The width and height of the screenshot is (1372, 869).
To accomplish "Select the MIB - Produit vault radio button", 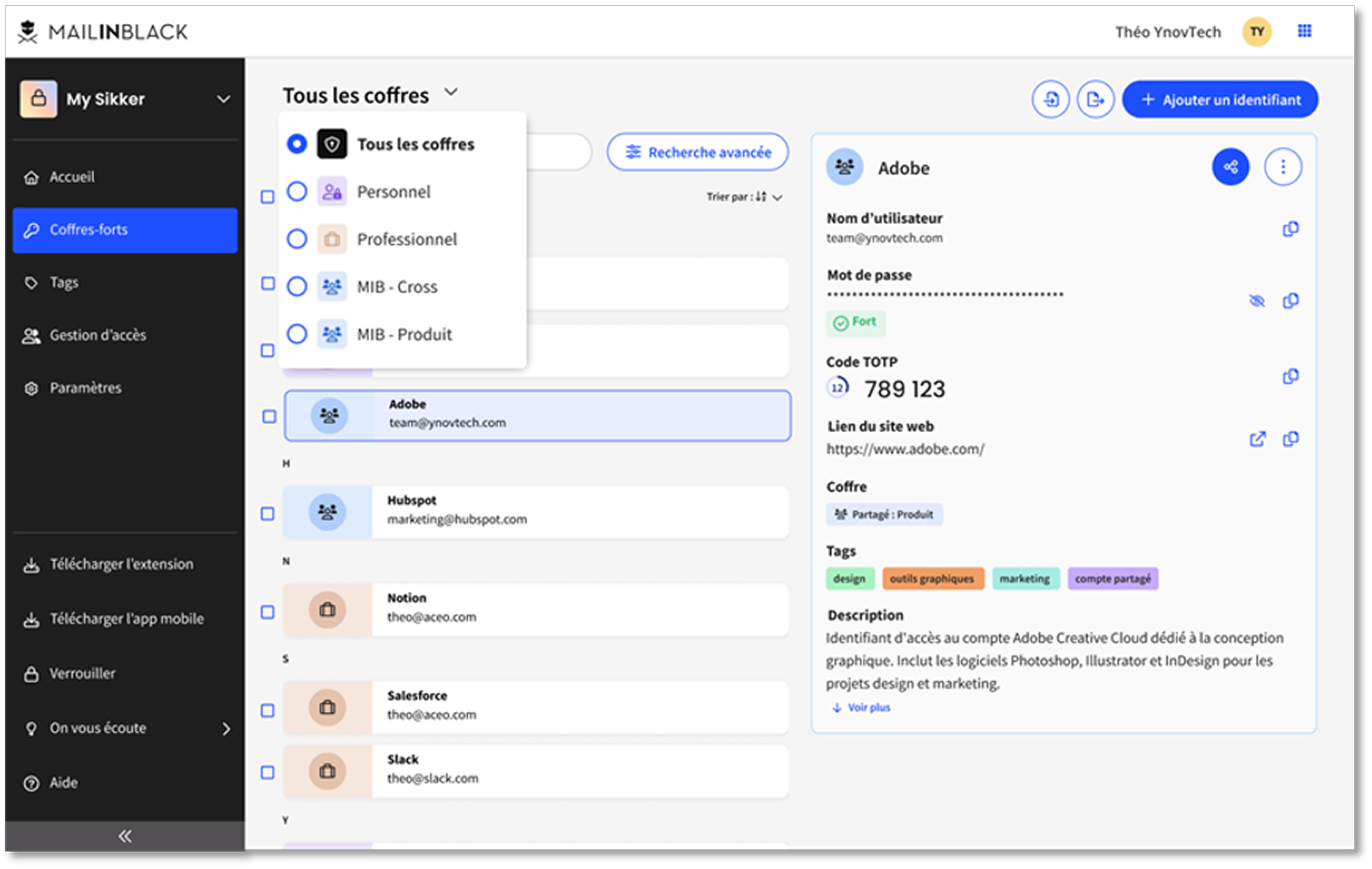I will 297,335.
